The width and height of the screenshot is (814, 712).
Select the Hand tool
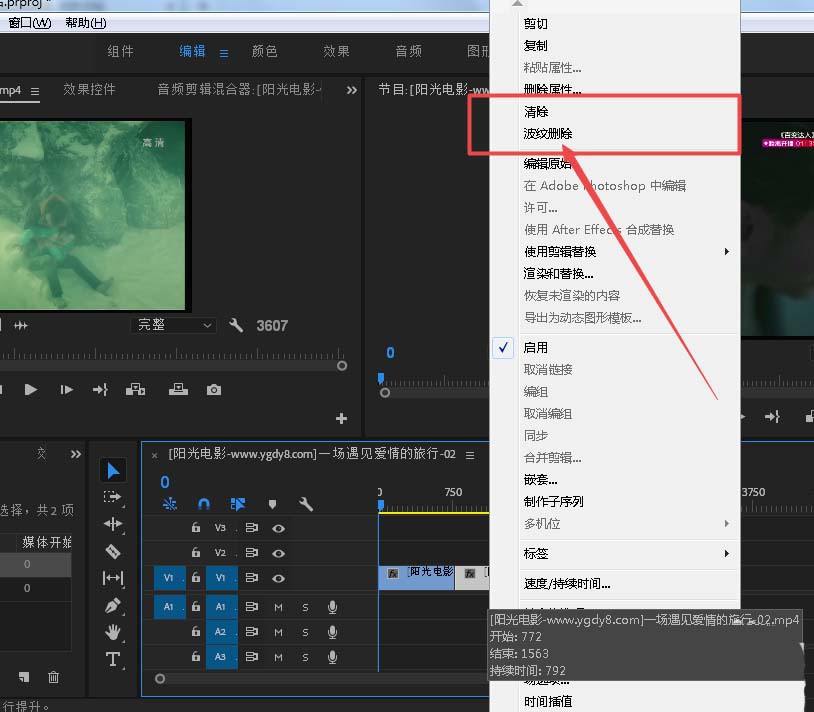coord(113,632)
